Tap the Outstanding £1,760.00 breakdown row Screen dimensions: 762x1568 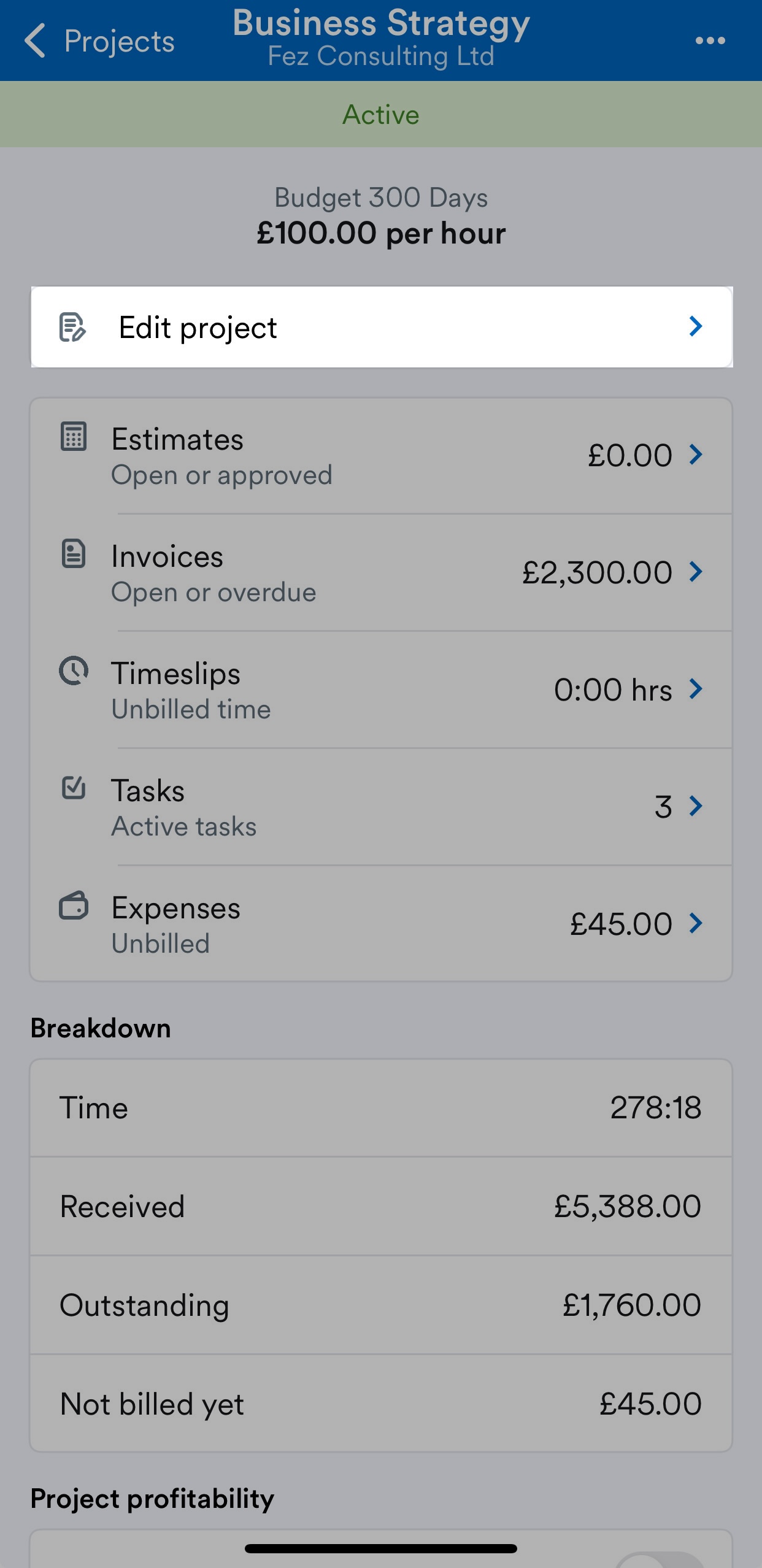pos(382,1305)
